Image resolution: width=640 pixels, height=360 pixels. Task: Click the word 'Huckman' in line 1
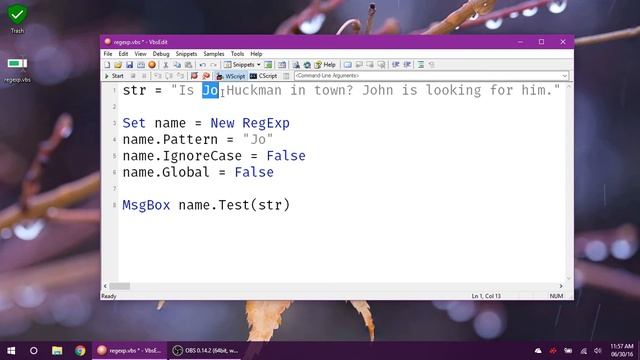pyautogui.click(x=254, y=90)
